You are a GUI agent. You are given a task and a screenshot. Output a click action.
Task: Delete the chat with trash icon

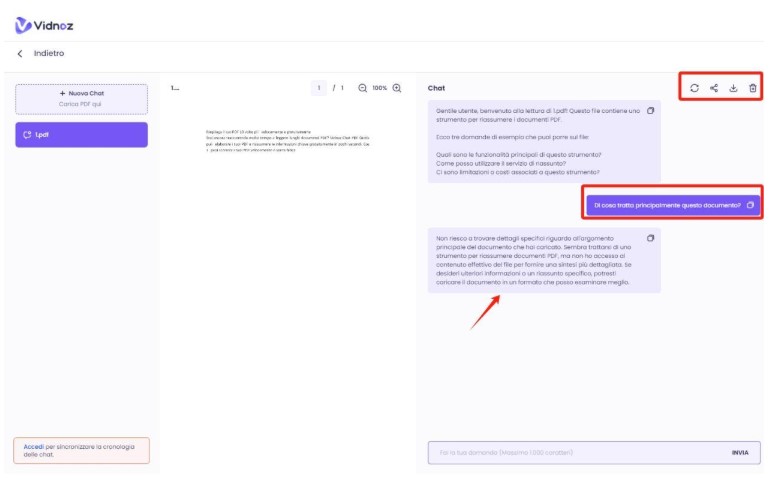[x=753, y=88]
